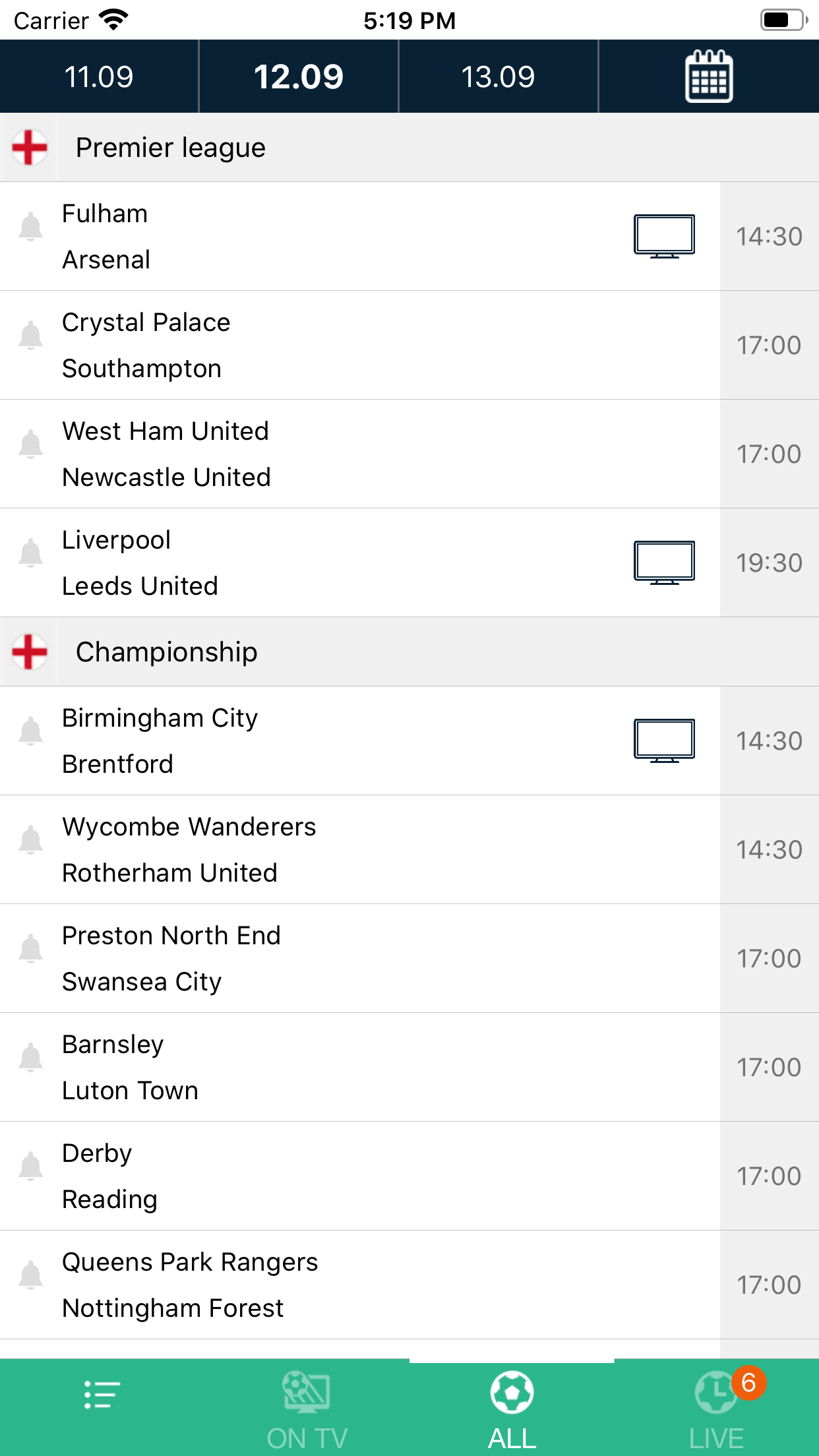
Task: Switch to the LIVE tab
Action: [717, 1408]
